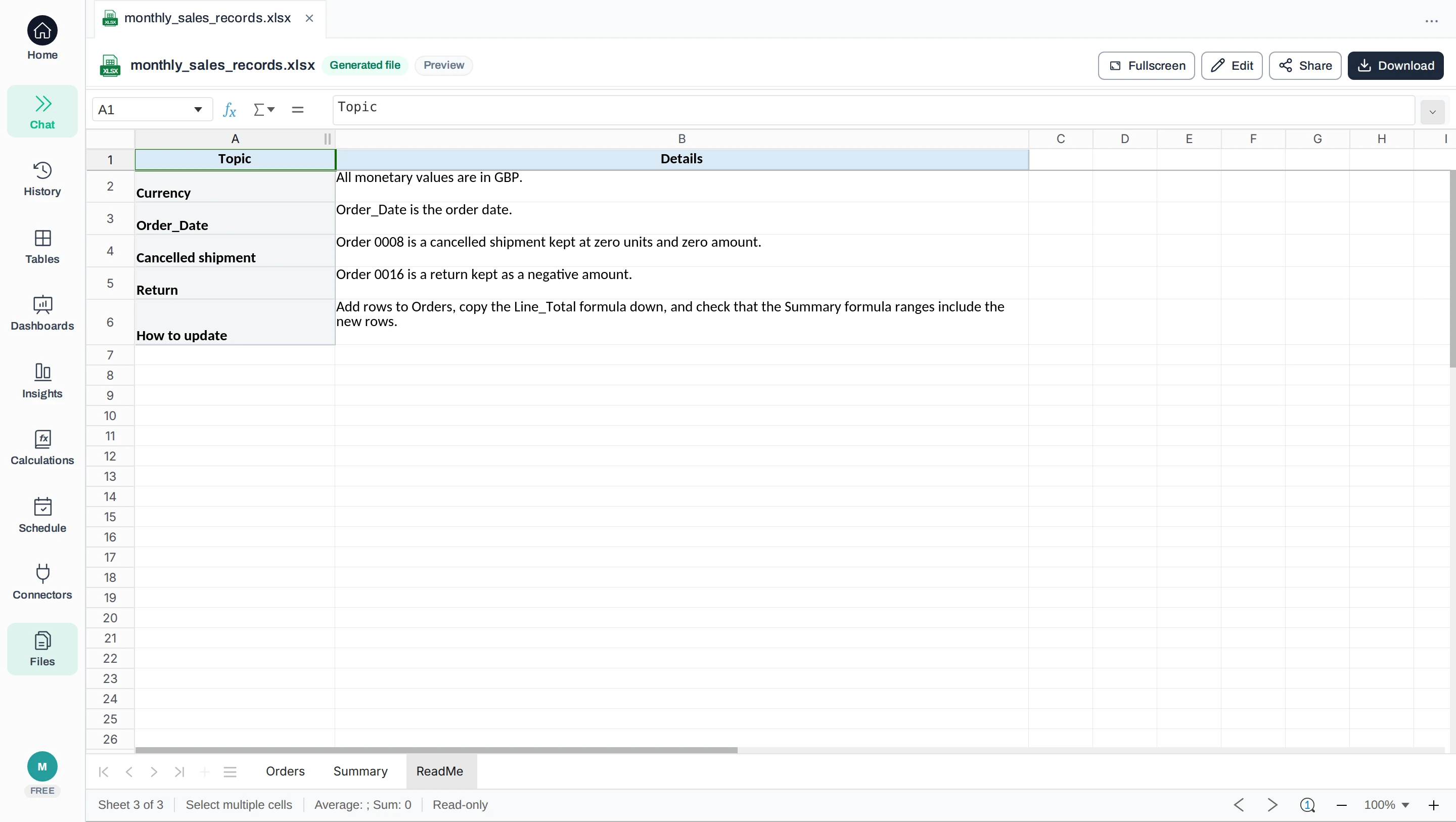Open the Tables section
This screenshot has height=822, width=1456.
coord(42,247)
